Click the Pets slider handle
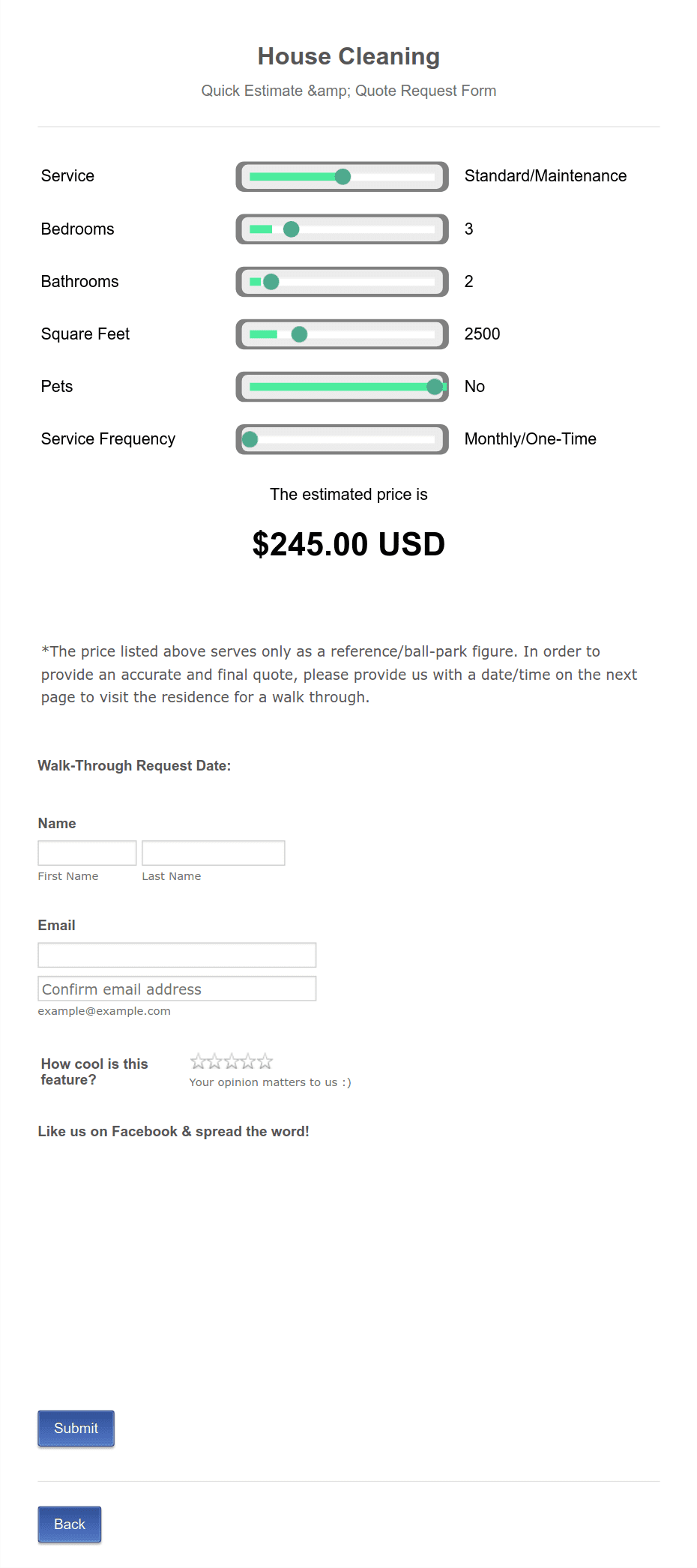Viewport: 697px width, 1568px height. tap(434, 387)
